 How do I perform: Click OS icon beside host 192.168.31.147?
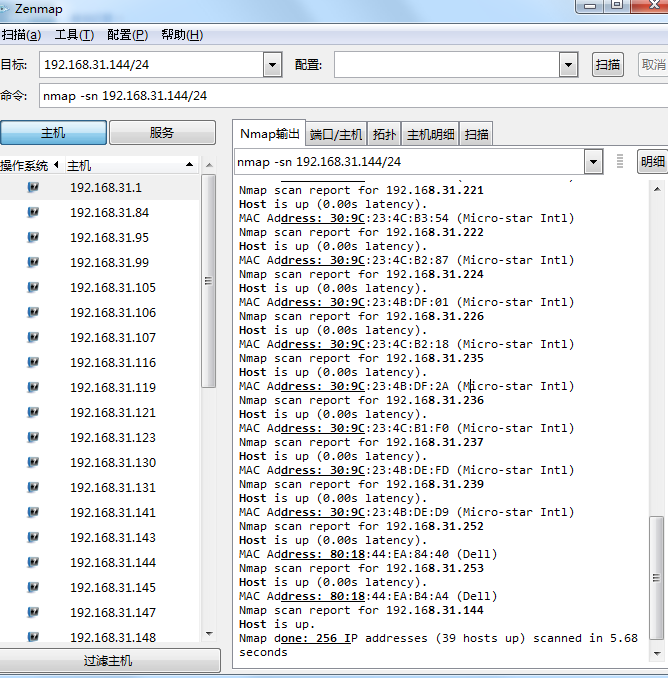click(33, 612)
